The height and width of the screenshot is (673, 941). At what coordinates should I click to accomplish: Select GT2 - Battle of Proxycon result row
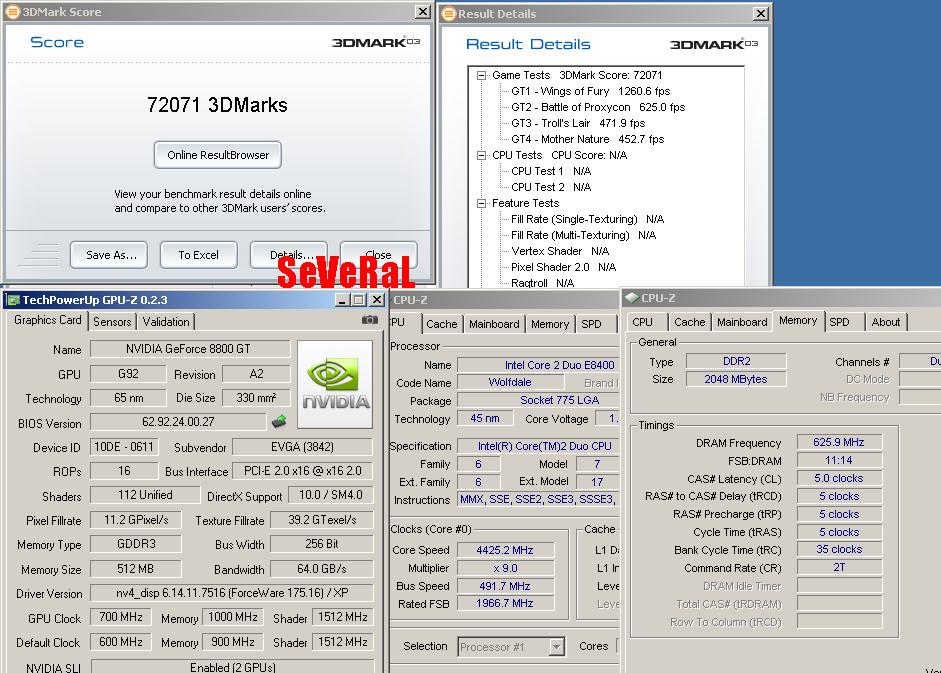pyautogui.click(x=598, y=107)
